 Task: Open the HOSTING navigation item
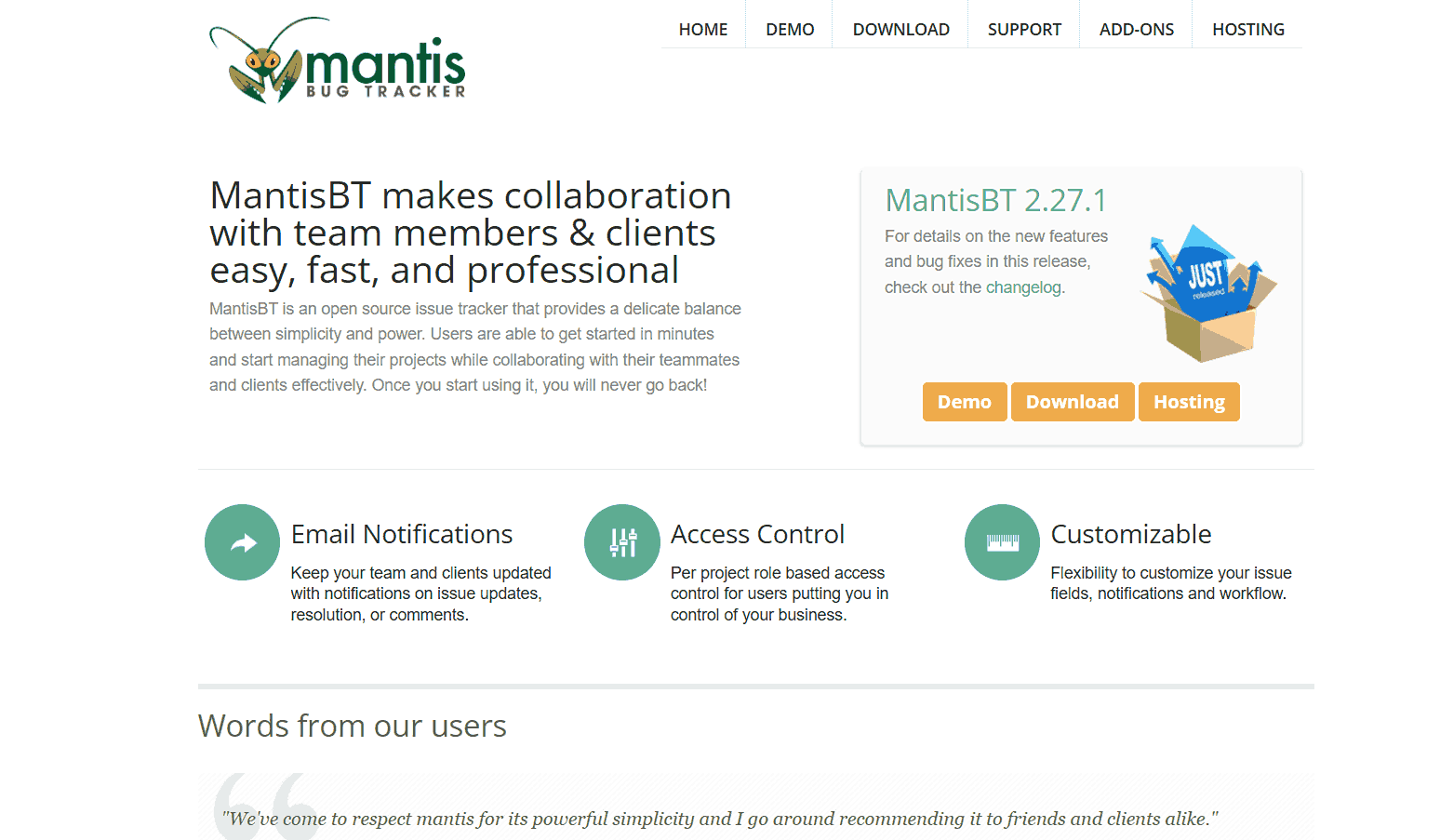(1247, 29)
